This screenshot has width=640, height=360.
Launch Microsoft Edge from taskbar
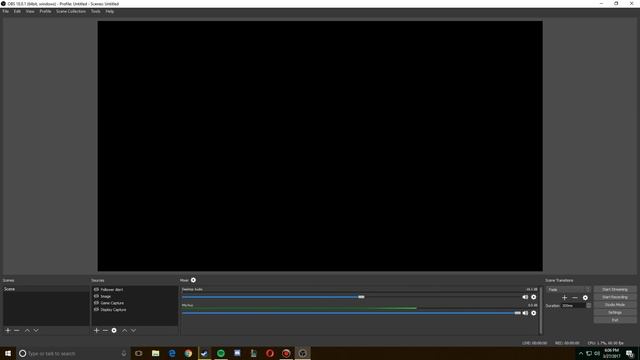(172, 353)
